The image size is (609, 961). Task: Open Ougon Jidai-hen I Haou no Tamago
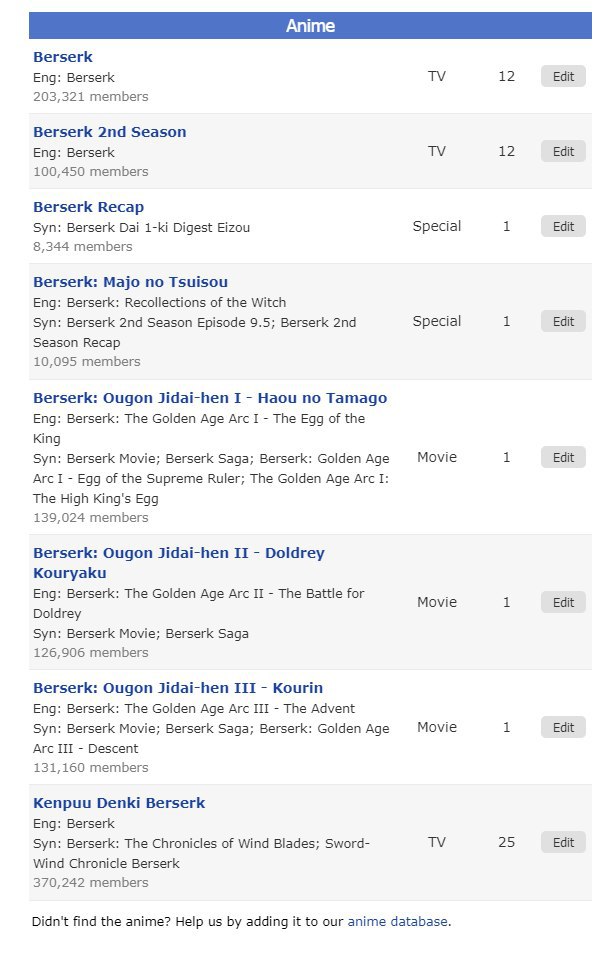point(210,398)
